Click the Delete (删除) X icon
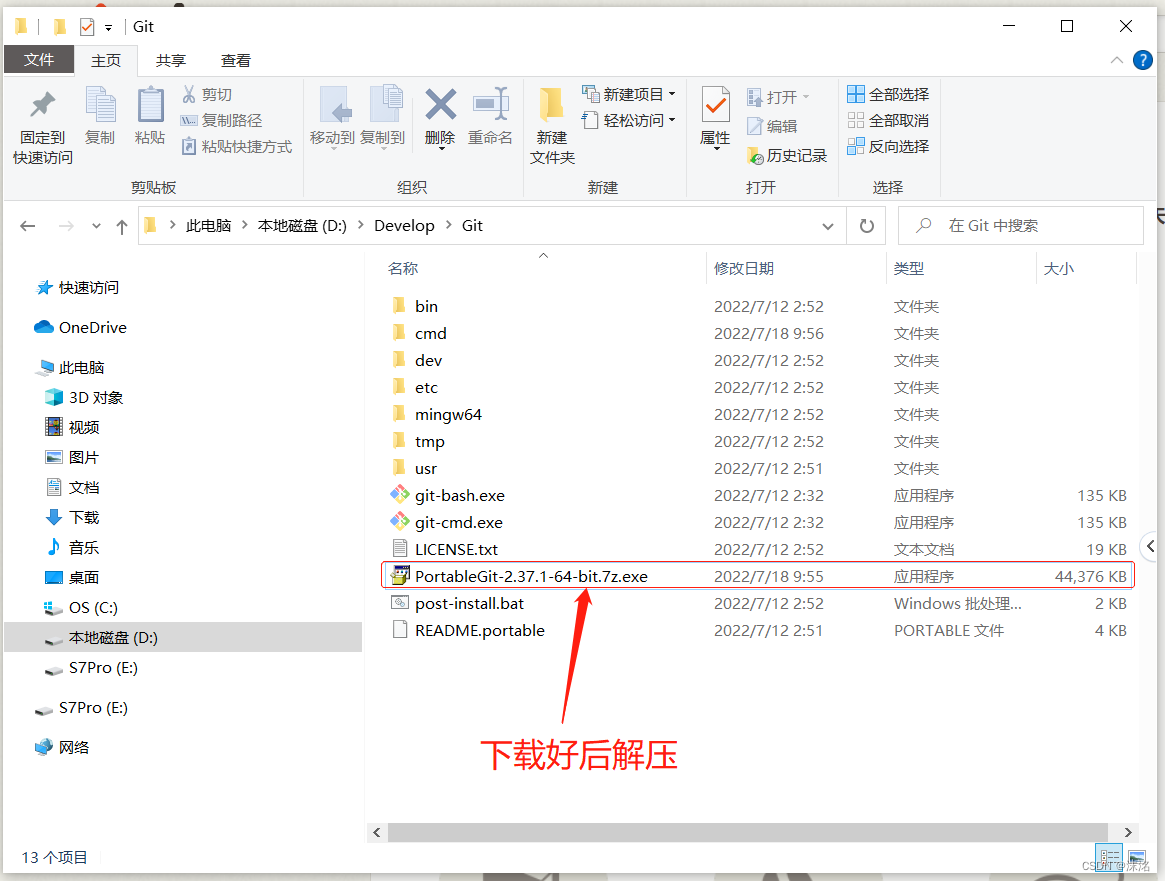The height and width of the screenshot is (881, 1165). click(440, 104)
